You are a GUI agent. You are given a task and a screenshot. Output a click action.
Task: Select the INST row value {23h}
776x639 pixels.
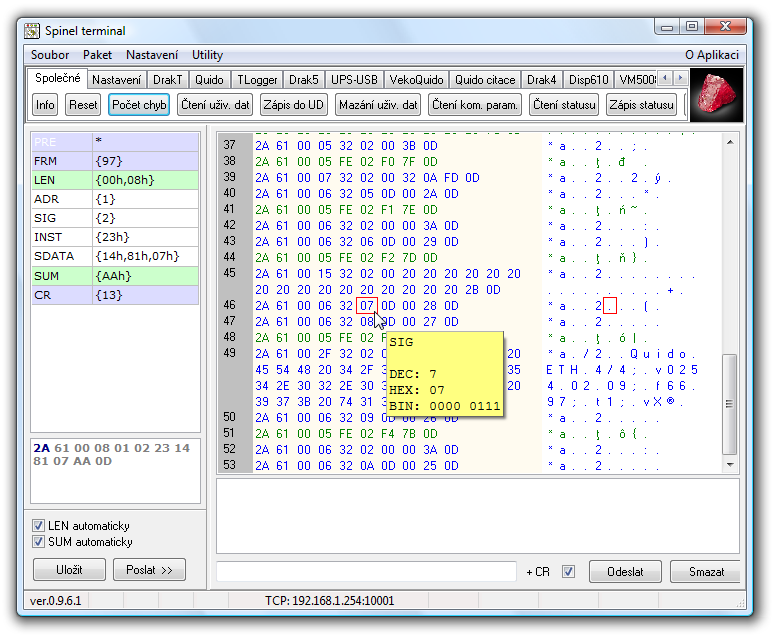[x=146, y=237]
